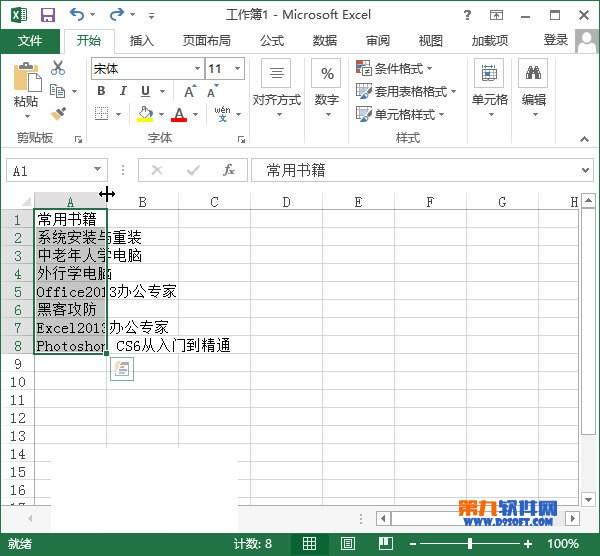Click the Insert Function fx icon

[x=228, y=171]
